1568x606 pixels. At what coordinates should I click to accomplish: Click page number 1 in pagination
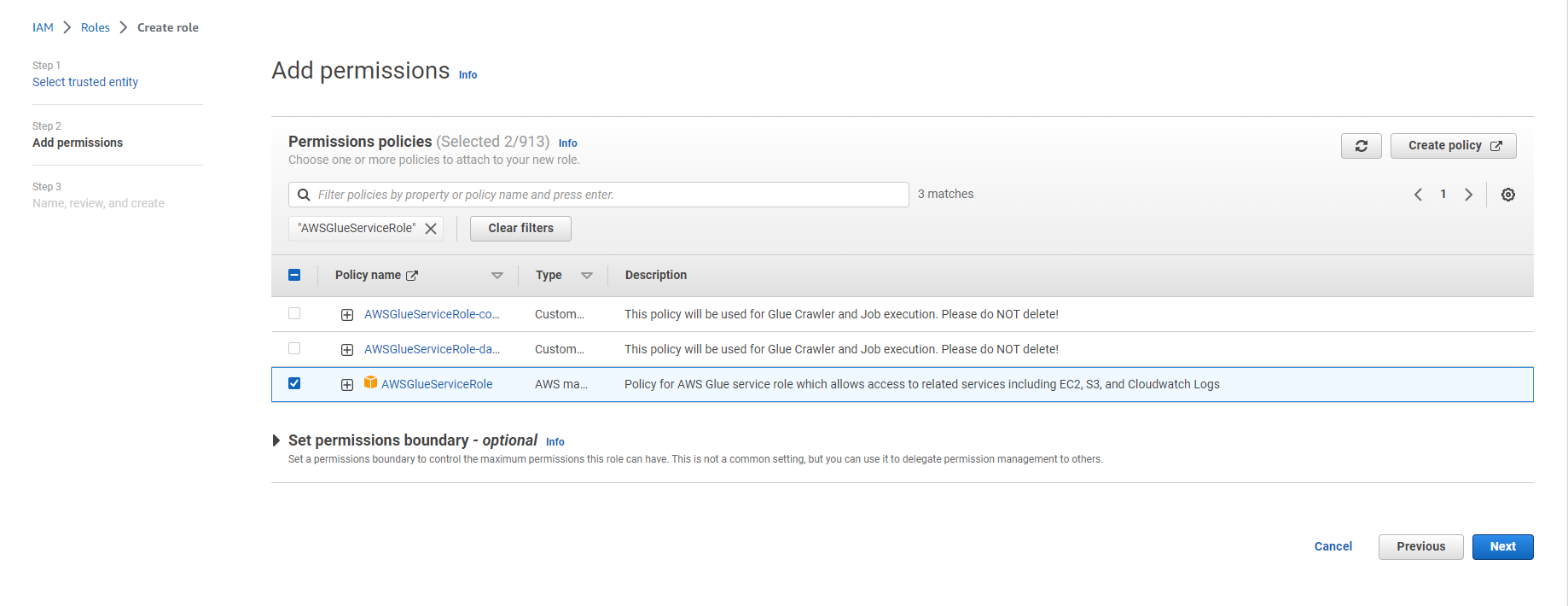pos(1443,195)
